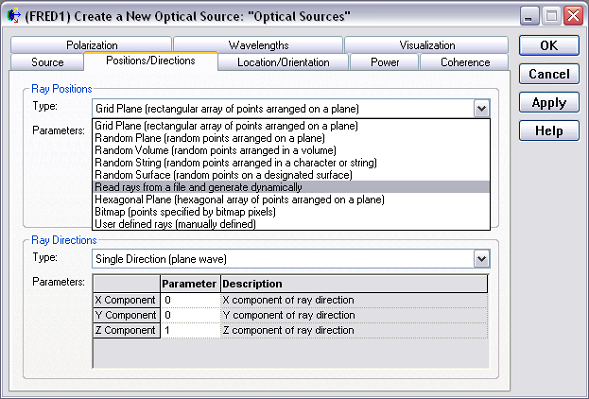Viewport: 589px width, 399px height.
Task: Click the Apply button
Action: click(549, 103)
